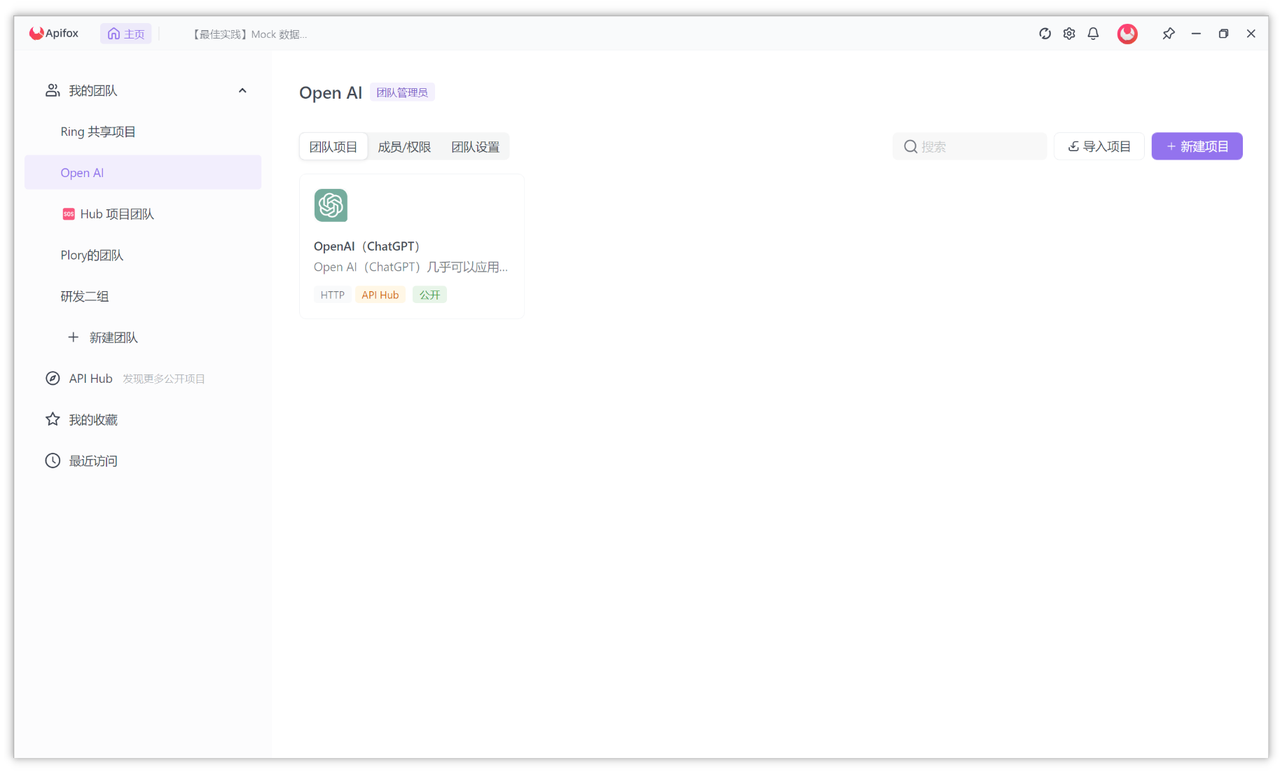This screenshot has width=1280, height=772.
Task: Click the 导入项目 button
Action: [x=1099, y=146]
